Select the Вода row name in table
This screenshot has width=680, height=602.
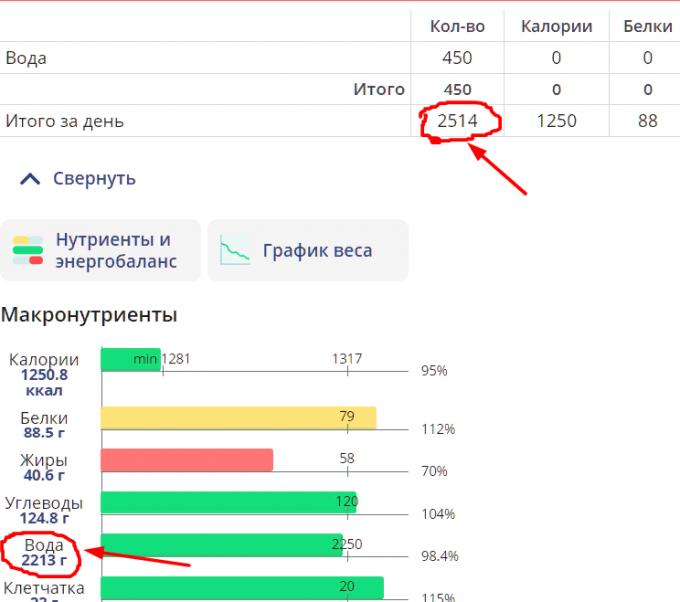pos(27,58)
